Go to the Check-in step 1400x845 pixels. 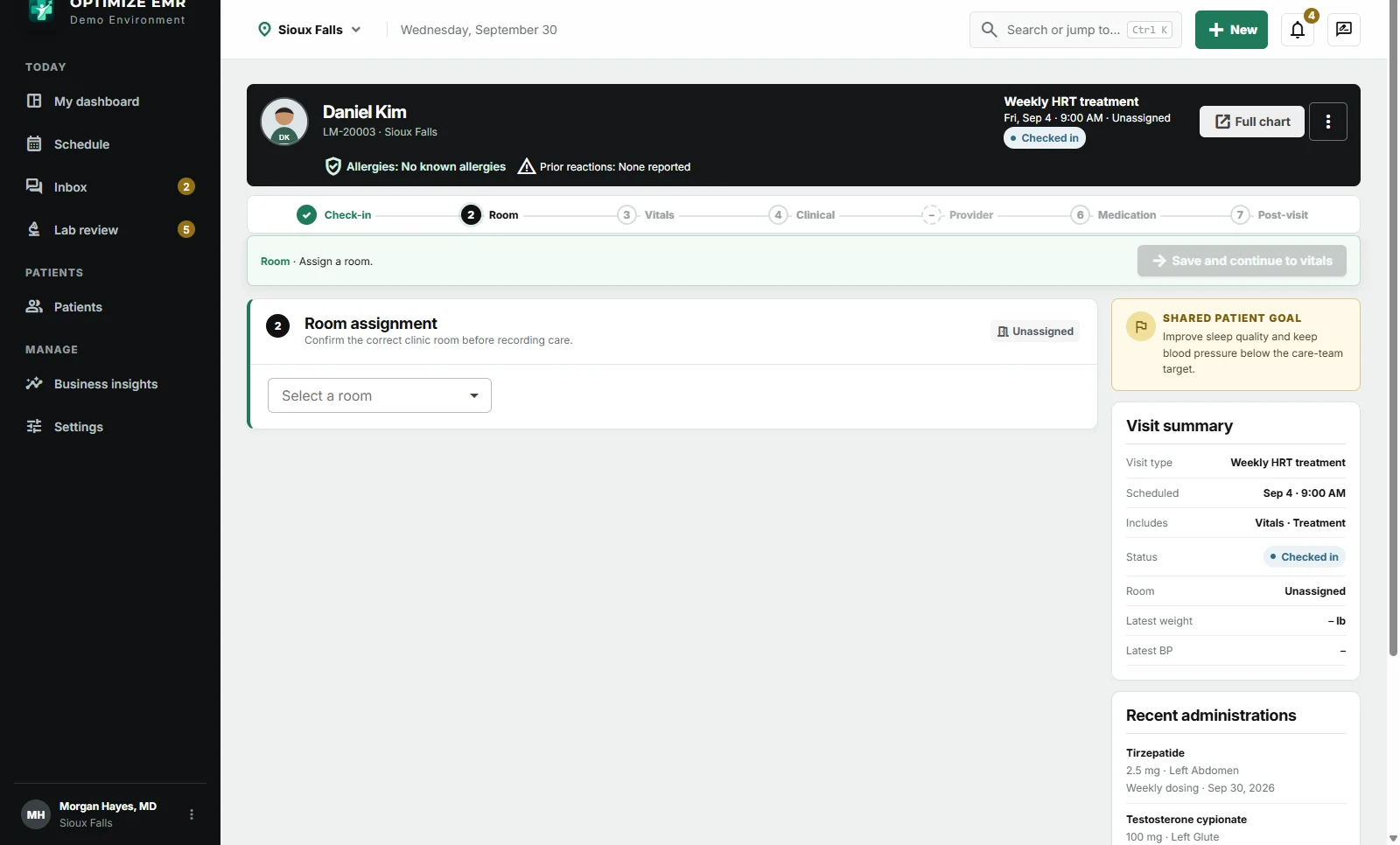click(x=334, y=215)
